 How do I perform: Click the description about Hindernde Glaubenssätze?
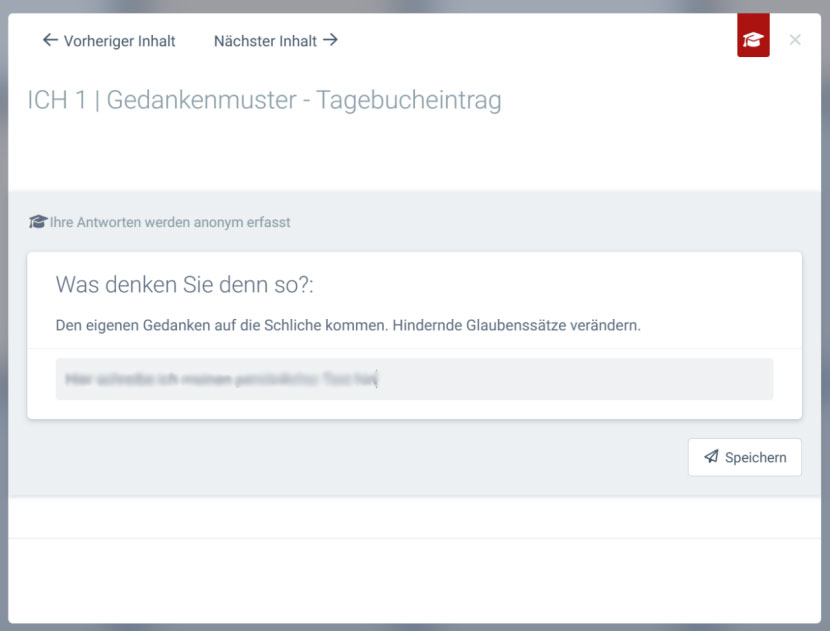tap(347, 326)
